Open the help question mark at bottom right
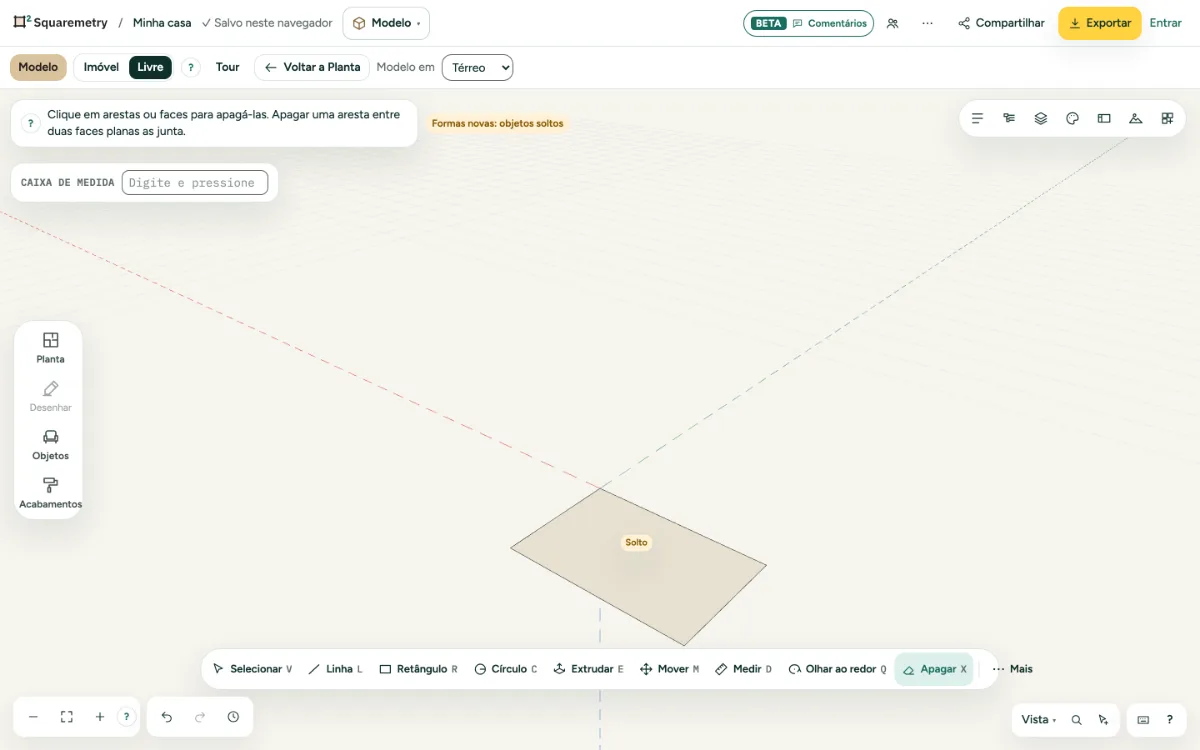The width and height of the screenshot is (1200, 750). point(1169,720)
